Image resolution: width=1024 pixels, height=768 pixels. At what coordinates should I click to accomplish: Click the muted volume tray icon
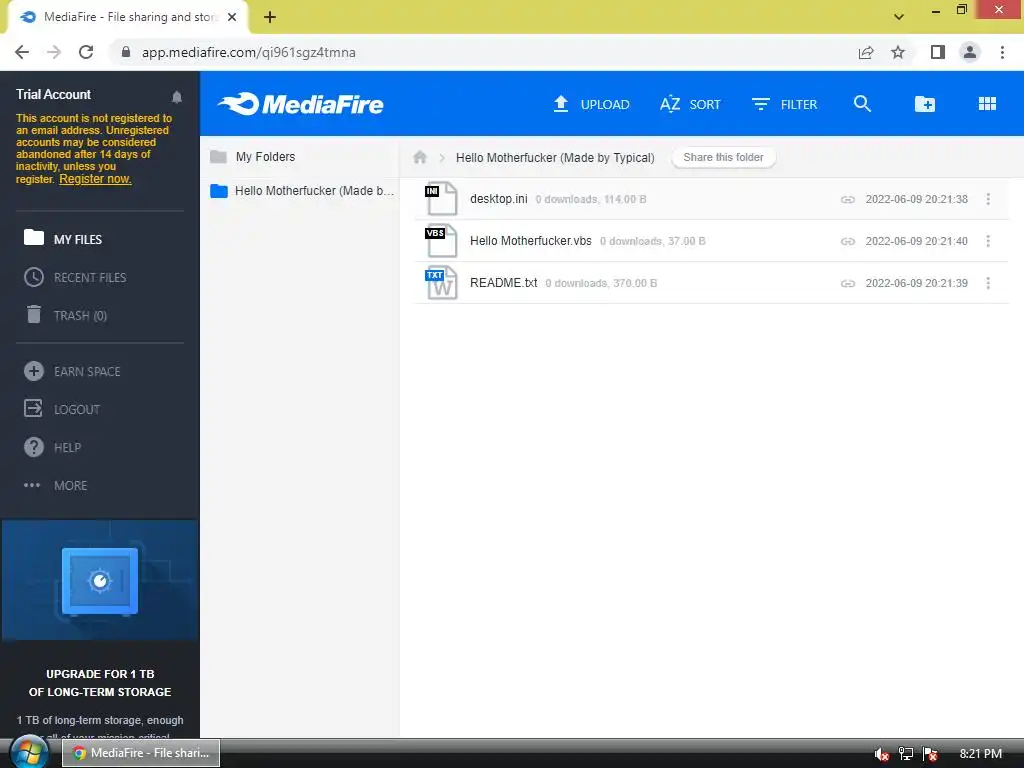pos(882,754)
